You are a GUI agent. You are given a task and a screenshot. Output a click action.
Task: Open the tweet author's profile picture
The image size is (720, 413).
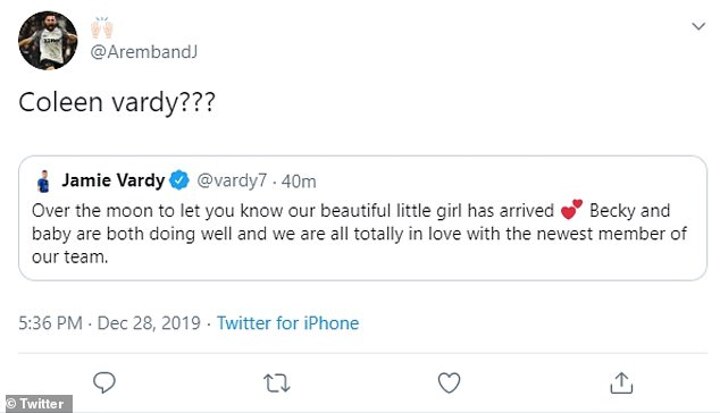[47, 40]
